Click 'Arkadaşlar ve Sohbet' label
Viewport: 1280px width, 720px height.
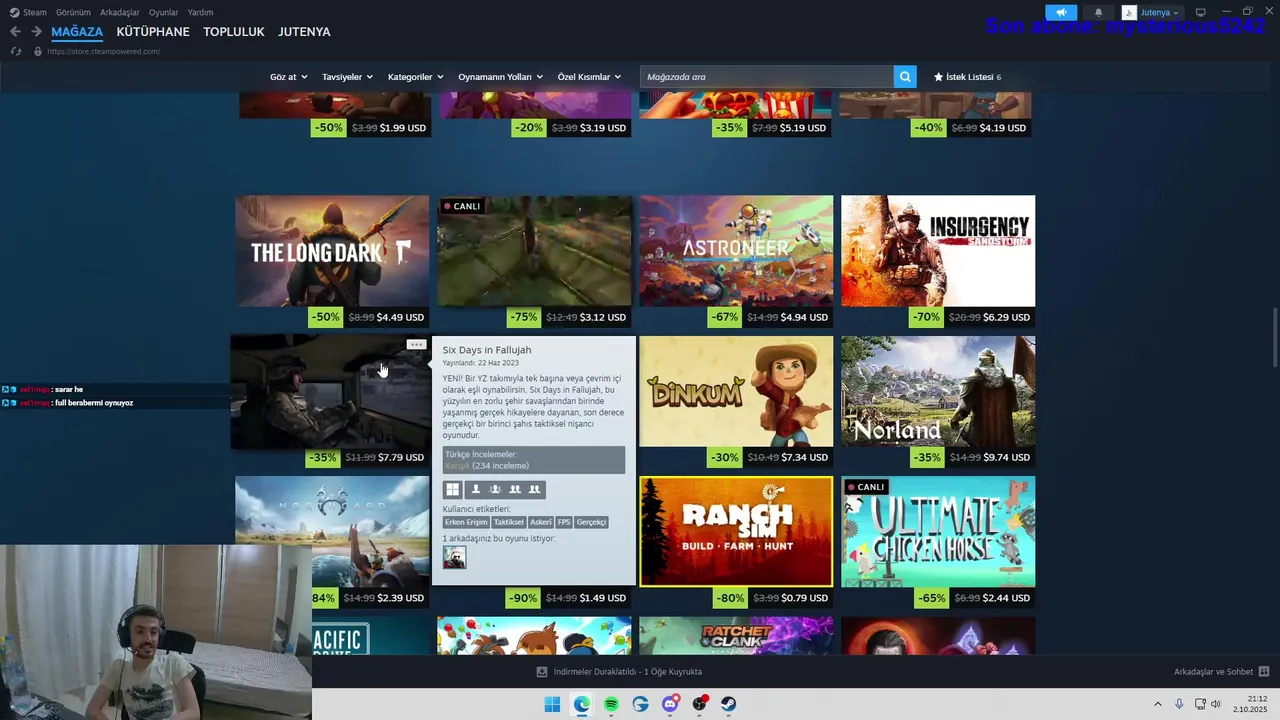(1213, 672)
